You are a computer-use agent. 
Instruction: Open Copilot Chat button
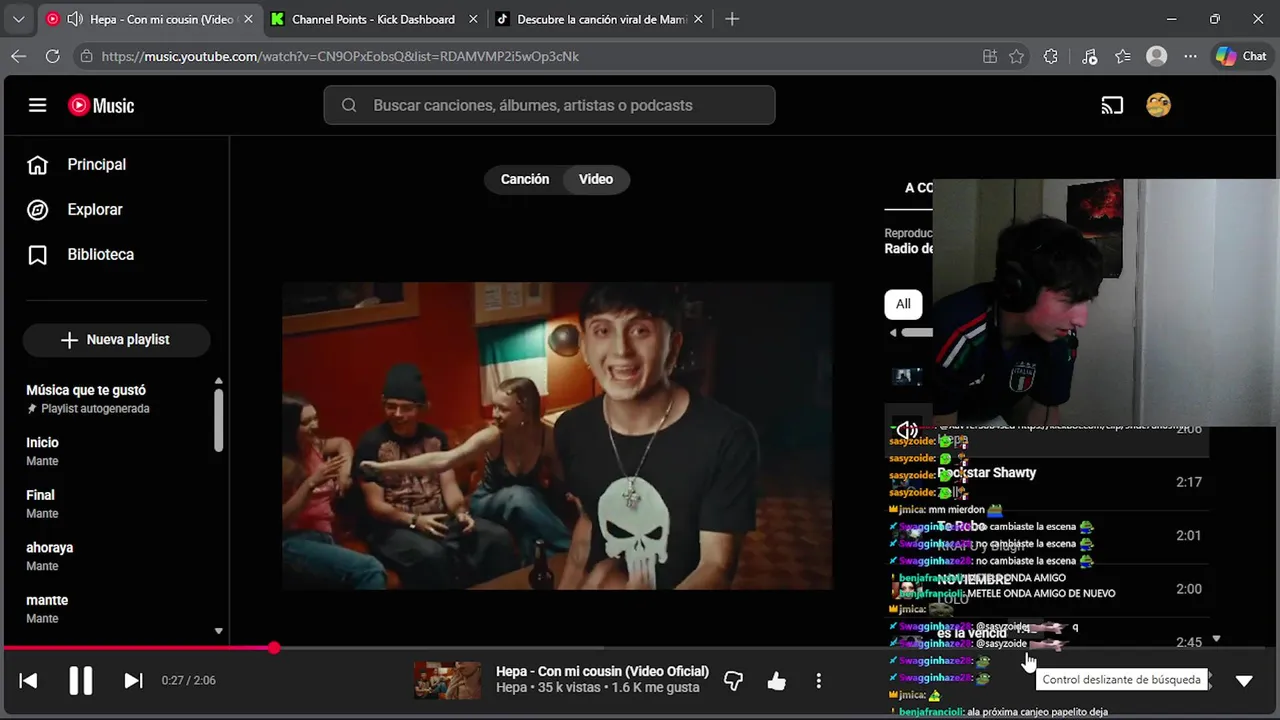coord(1241,56)
